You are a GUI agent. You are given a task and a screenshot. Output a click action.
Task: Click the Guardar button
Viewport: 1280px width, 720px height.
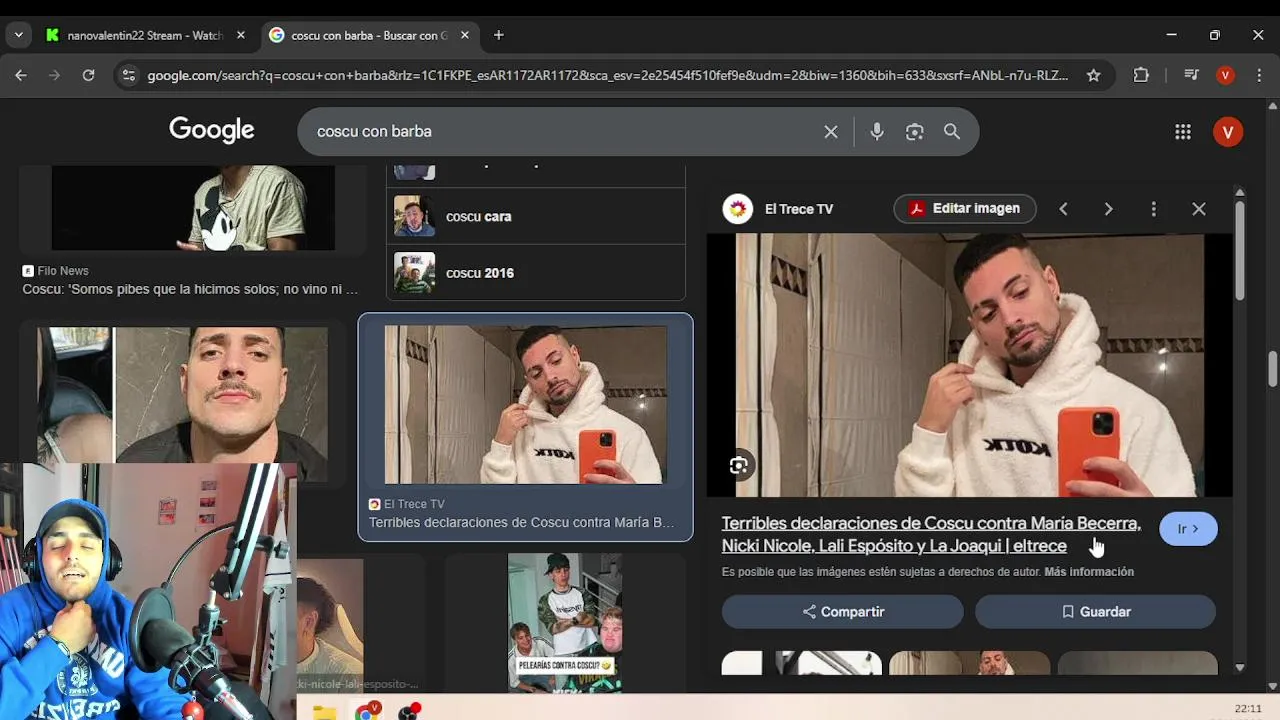1095,611
